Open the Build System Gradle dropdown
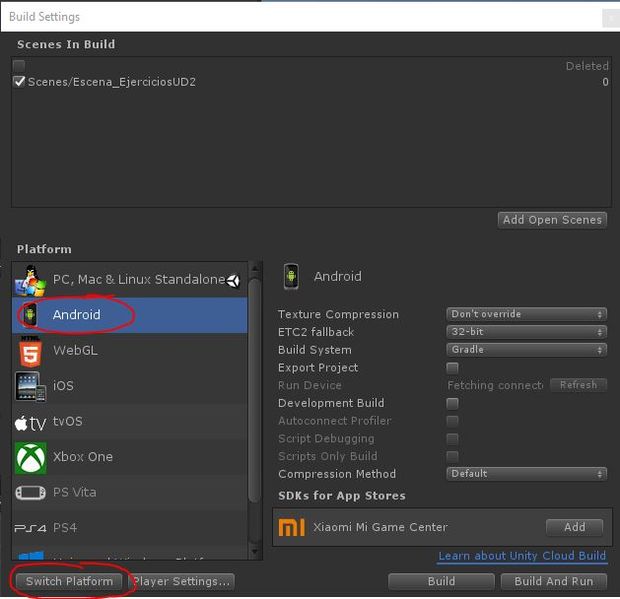 [x=526, y=350]
